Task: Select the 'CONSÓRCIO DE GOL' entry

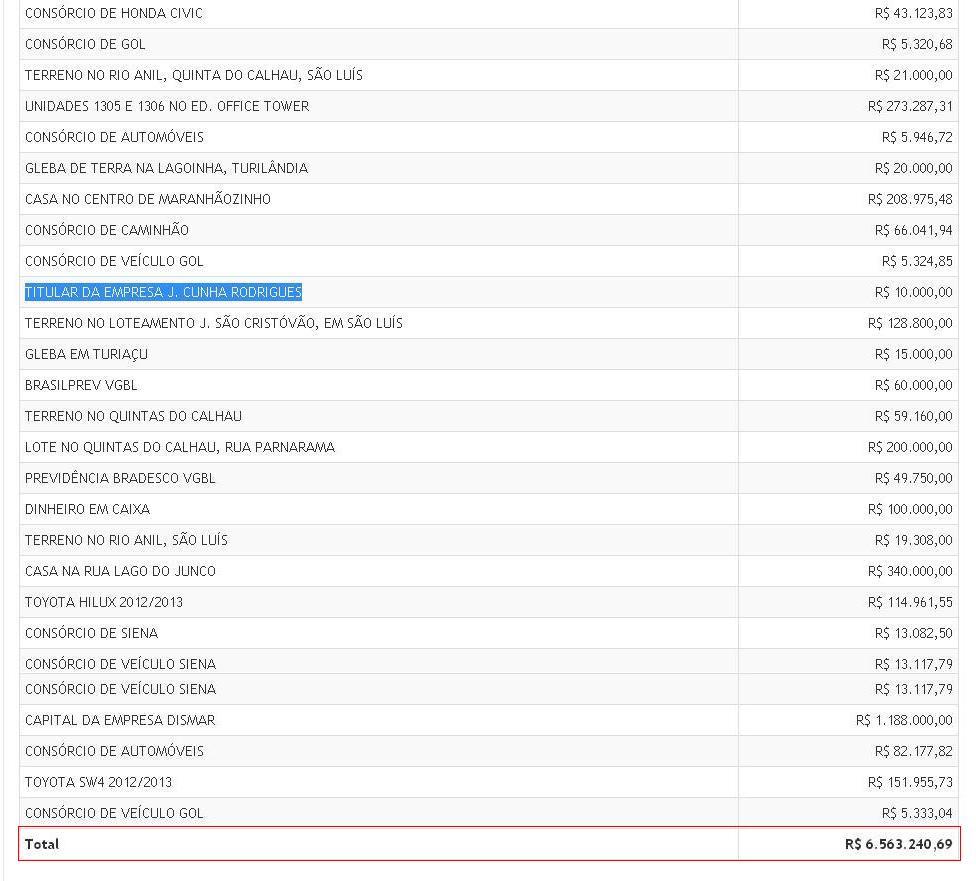Action: [85, 44]
